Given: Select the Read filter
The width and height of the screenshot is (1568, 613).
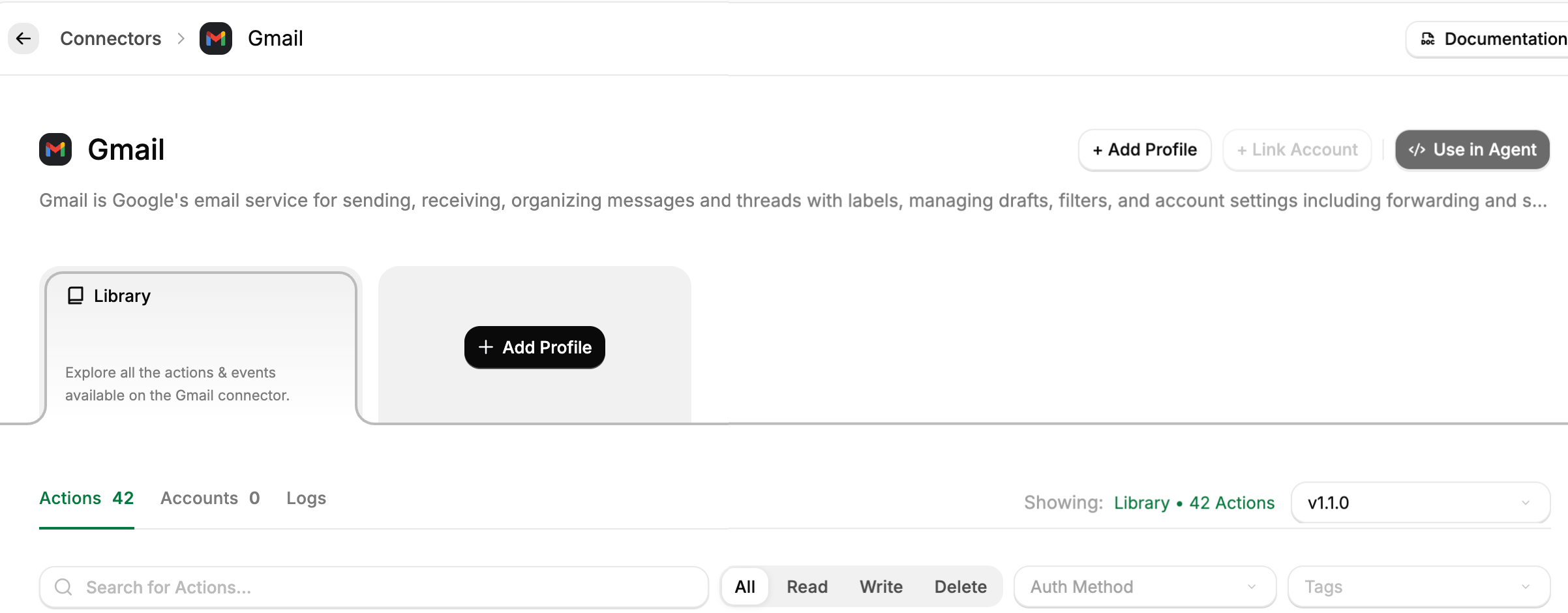Looking at the screenshot, I should coord(807,587).
